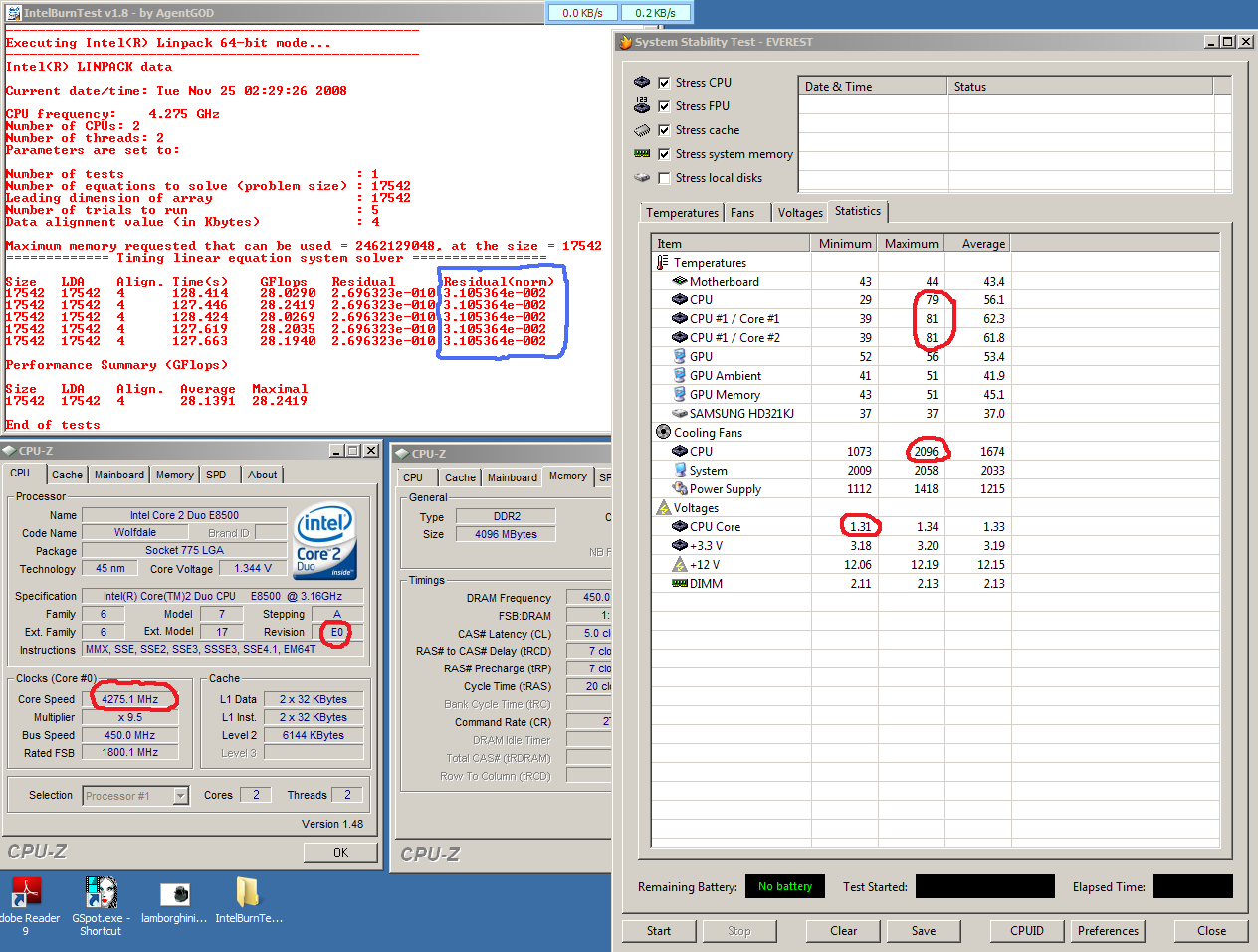
Task: Click the CPU Name field Intel Core 2 Duo E8500
Action: point(184,515)
